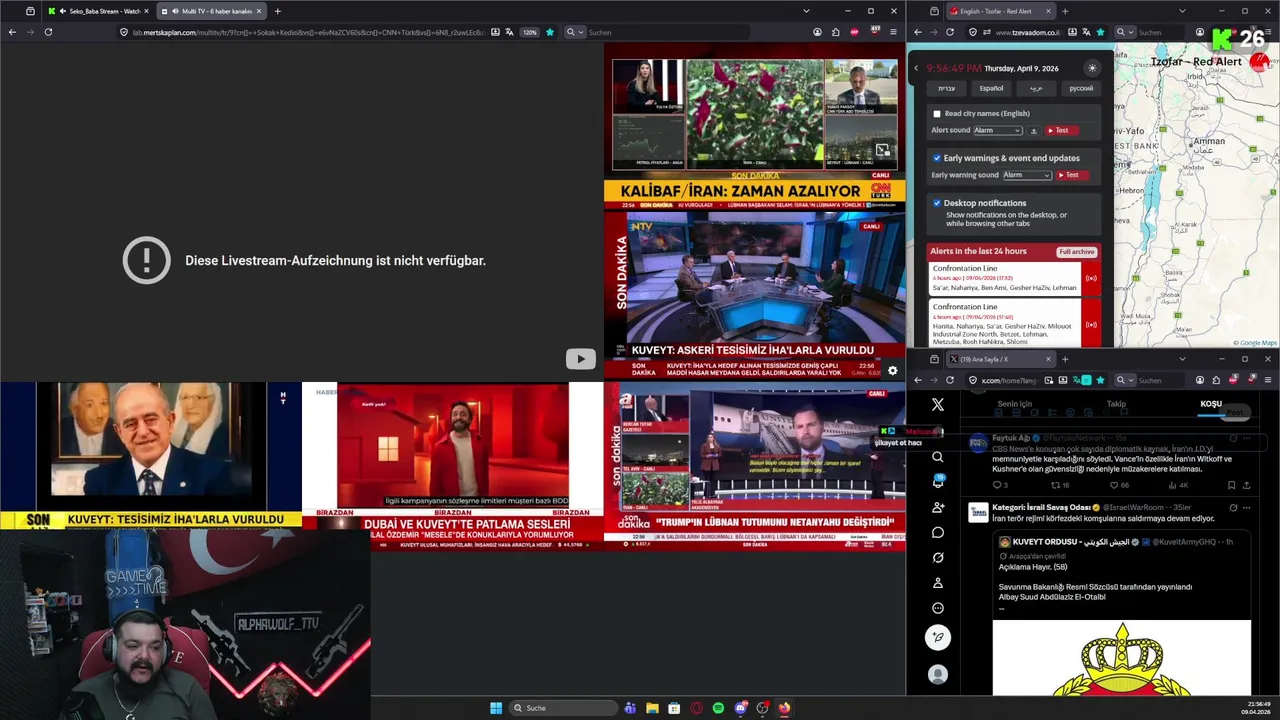The width and height of the screenshot is (1280, 720).
Task: Switch Tzofar language to русский
Action: pyautogui.click(x=1081, y=88)
